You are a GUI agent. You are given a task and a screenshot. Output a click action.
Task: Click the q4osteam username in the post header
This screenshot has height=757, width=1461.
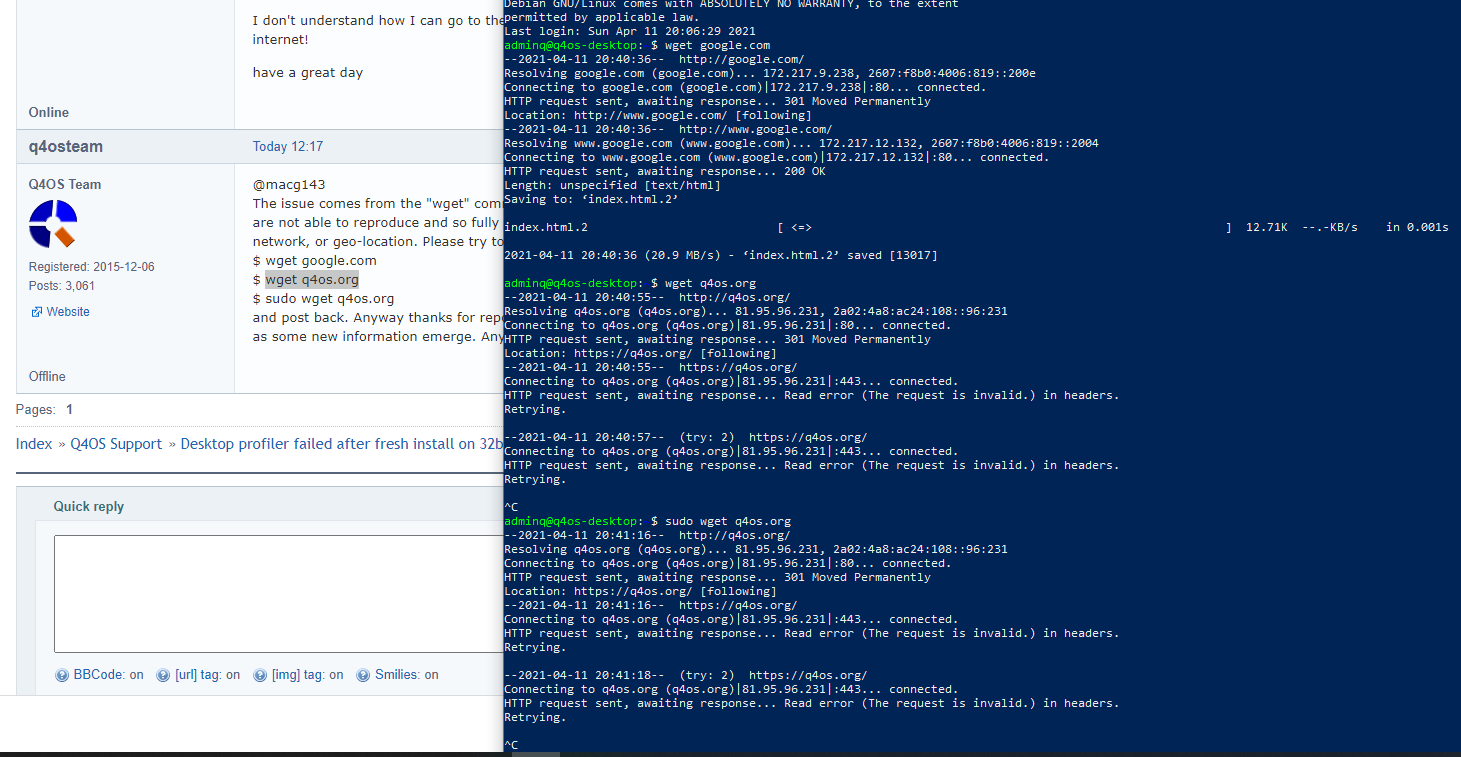pyautogui.click(x=66, y=147)
